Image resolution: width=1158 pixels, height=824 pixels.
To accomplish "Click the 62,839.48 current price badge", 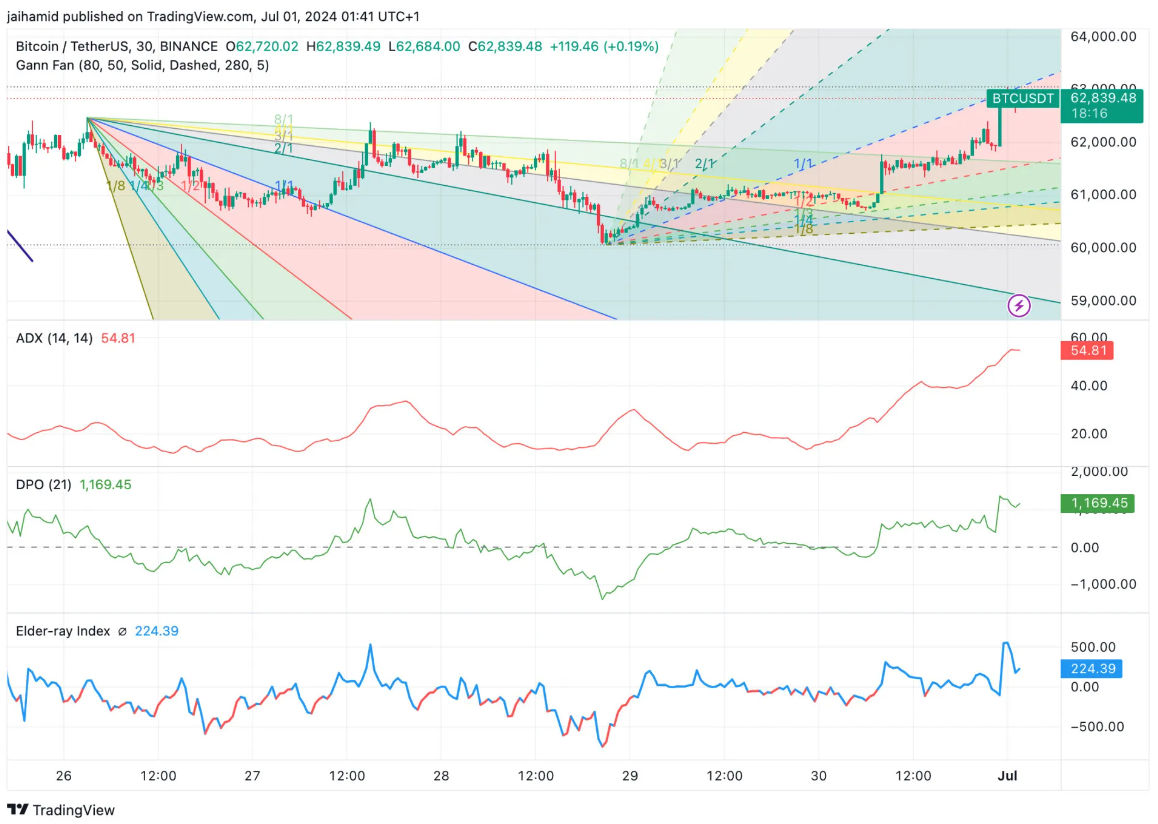I will [x=1103, y=98].
